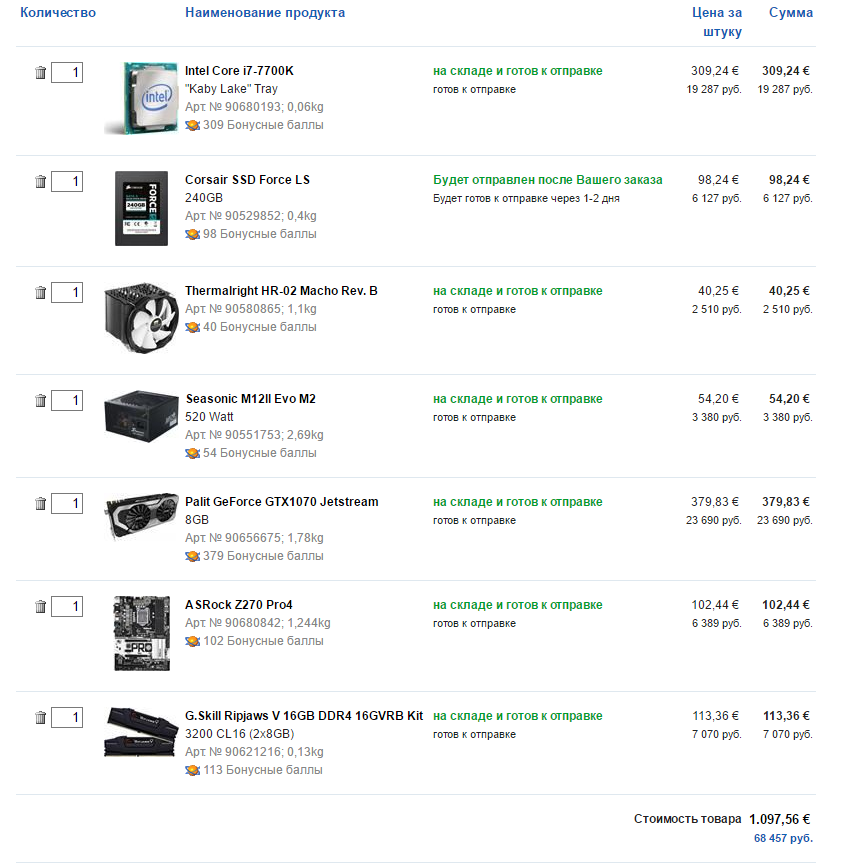Screen dimensions: 853x864
Task: Click bonus points icon for GTX1070 Jetstream
Action: tap(192, 556)
